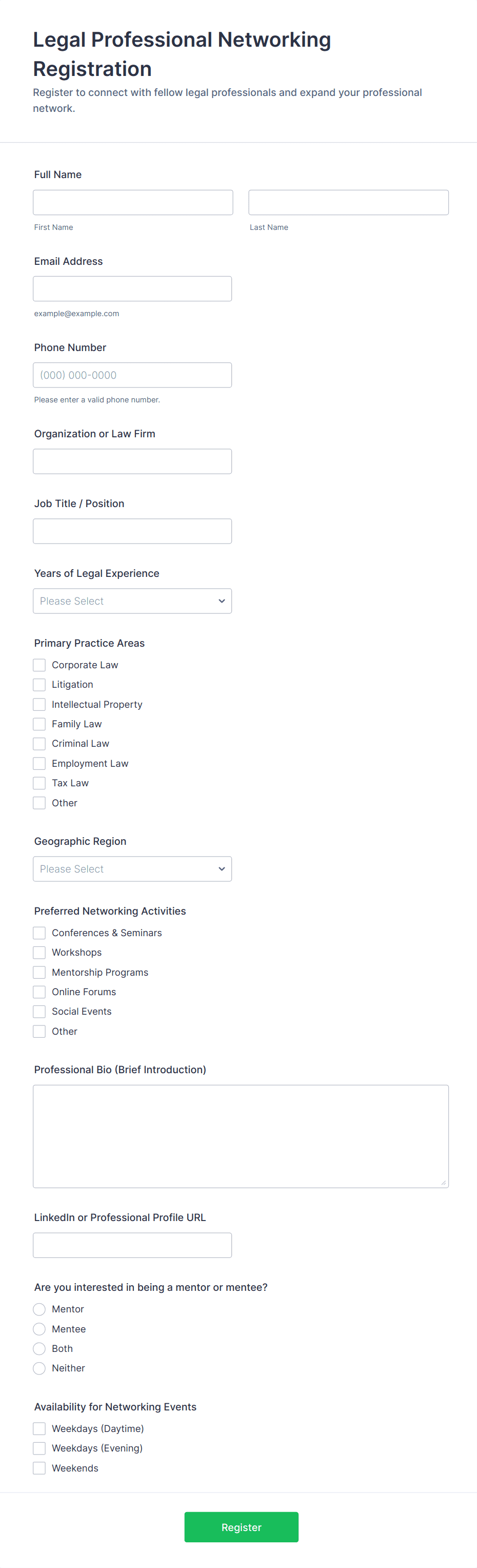Select Conferences & Seminars checkbox
The image size is (477, 1568).
(39, 933)
